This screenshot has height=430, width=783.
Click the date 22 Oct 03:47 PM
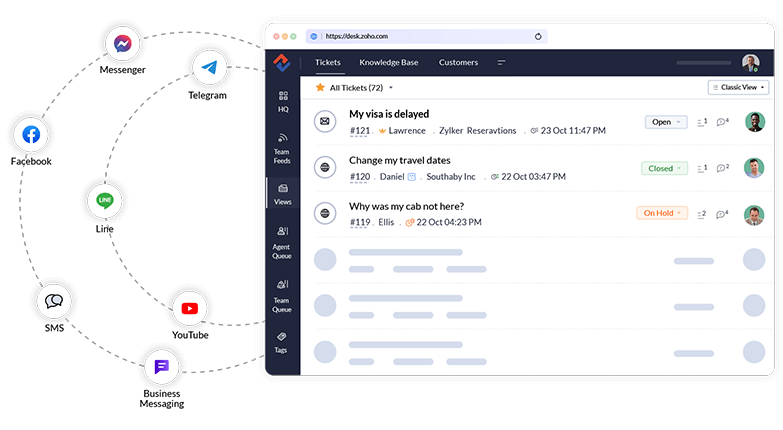(x=533, y=177)
